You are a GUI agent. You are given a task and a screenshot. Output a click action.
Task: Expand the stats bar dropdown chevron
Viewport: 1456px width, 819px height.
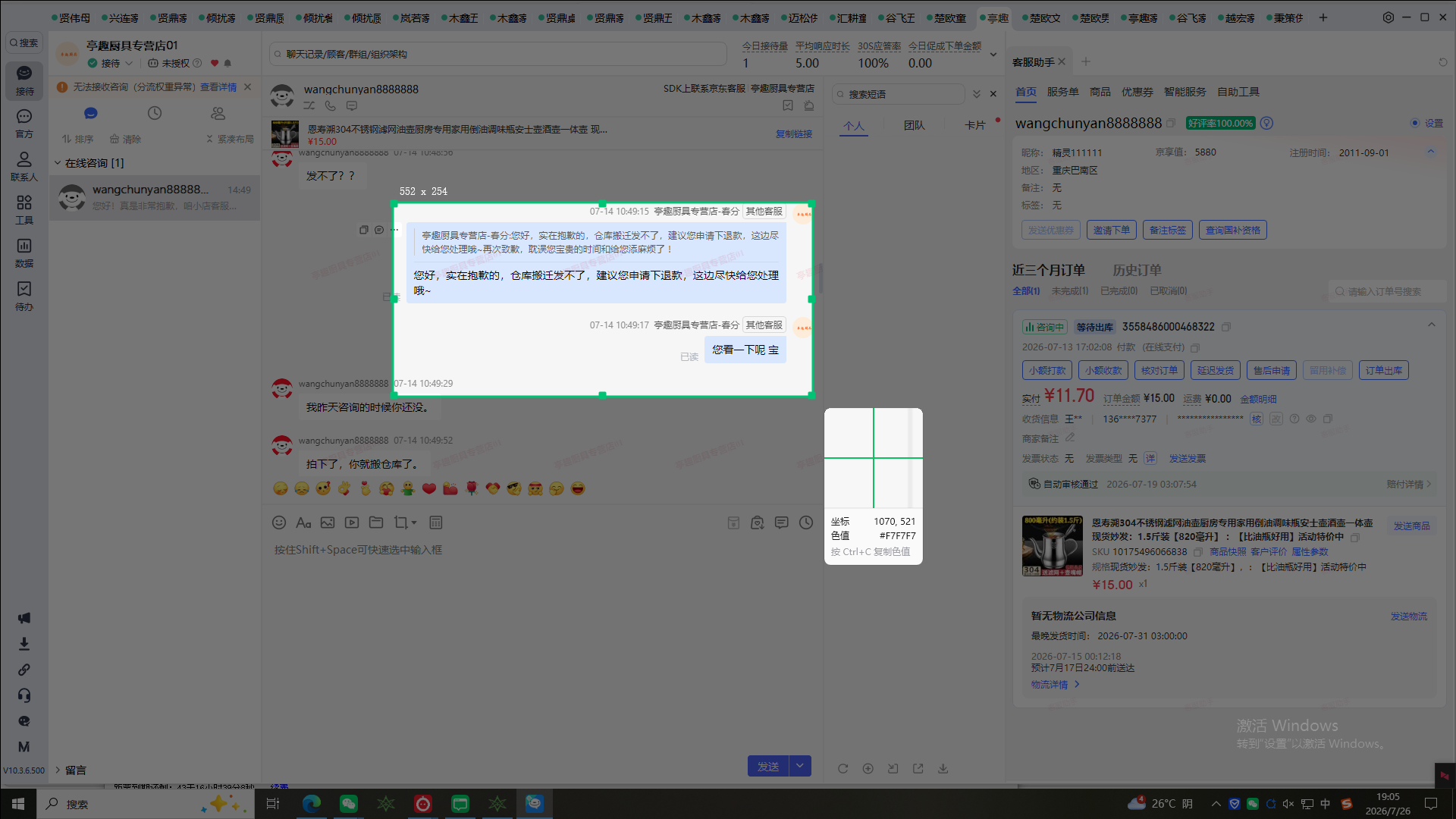(x=993, y=55)
